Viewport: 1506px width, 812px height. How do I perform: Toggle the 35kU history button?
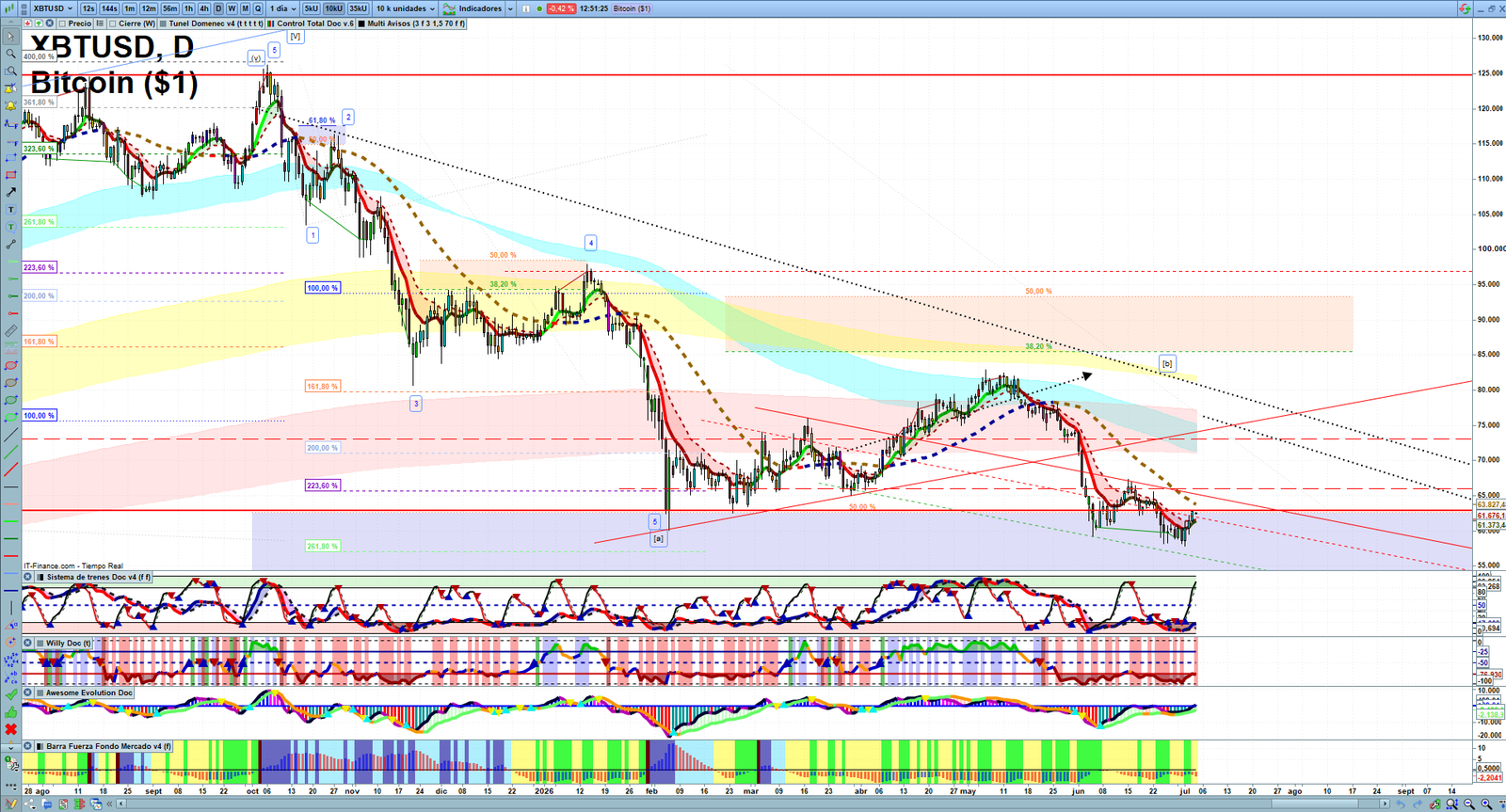(x=358, y=8)
